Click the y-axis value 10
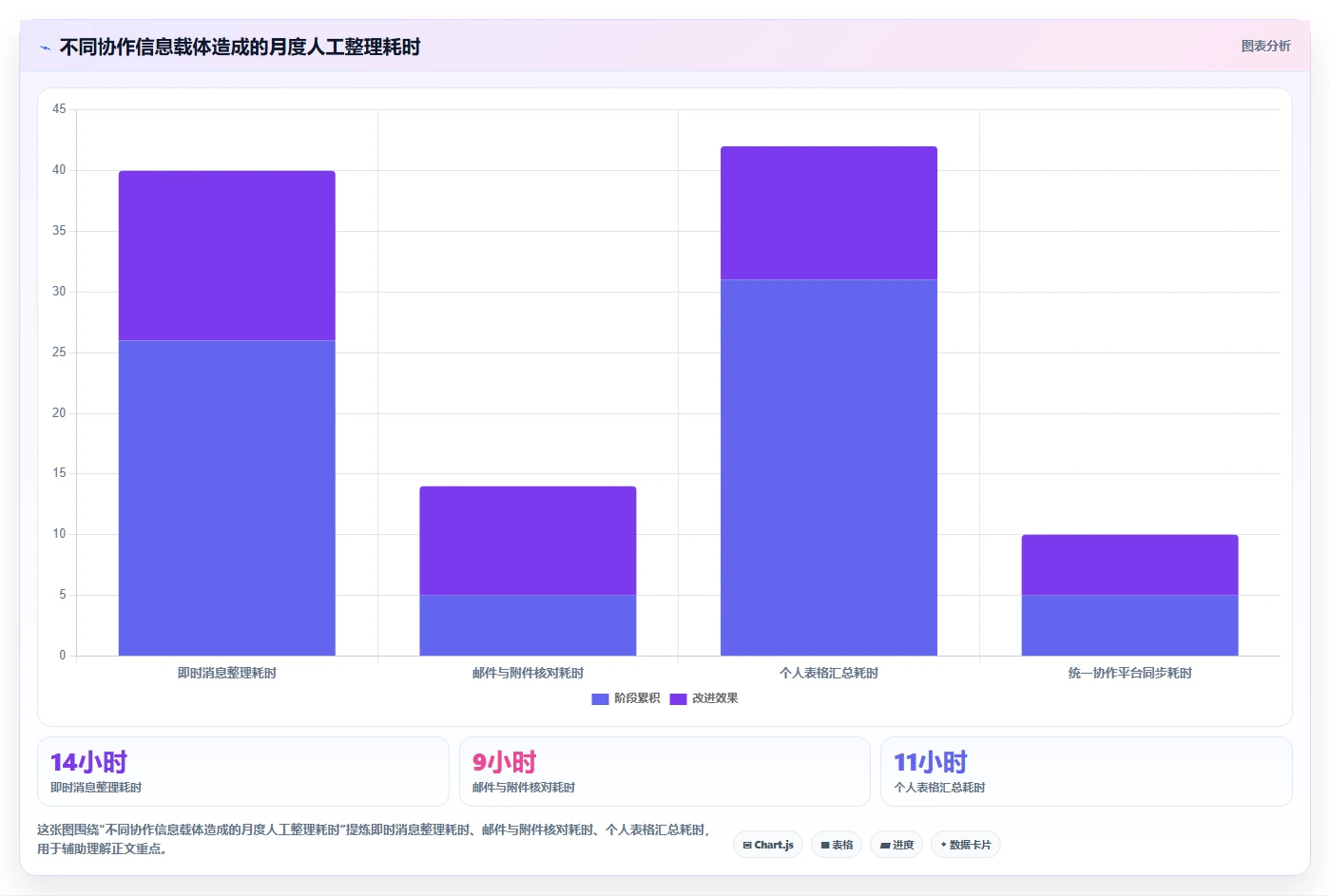Image resolution: width=1330 pixels, height=896 pixels. [x=59, y=534]
